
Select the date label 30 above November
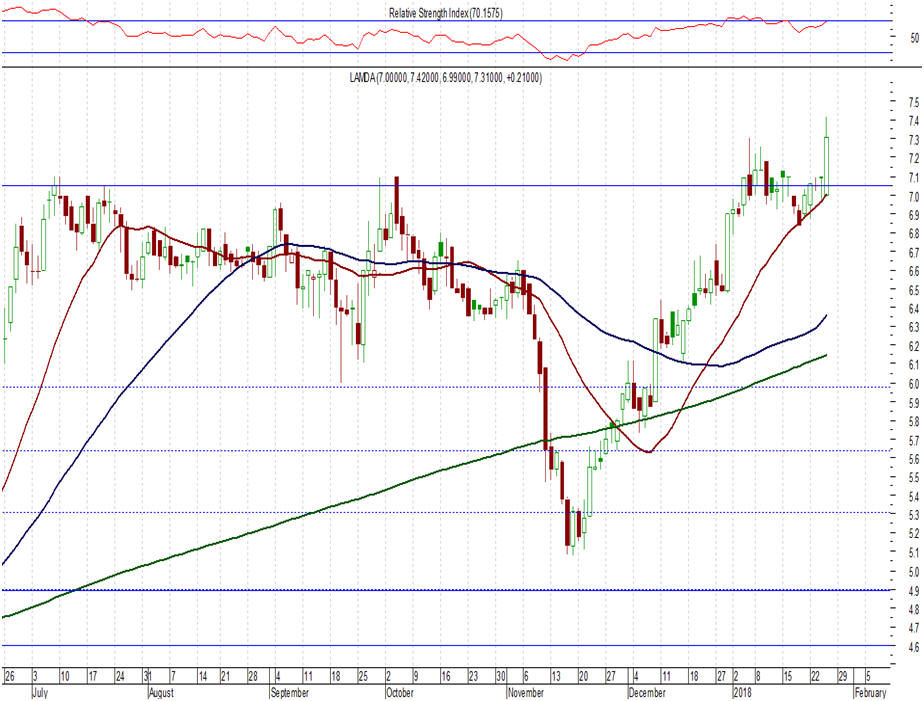click(x=501, y=676)
